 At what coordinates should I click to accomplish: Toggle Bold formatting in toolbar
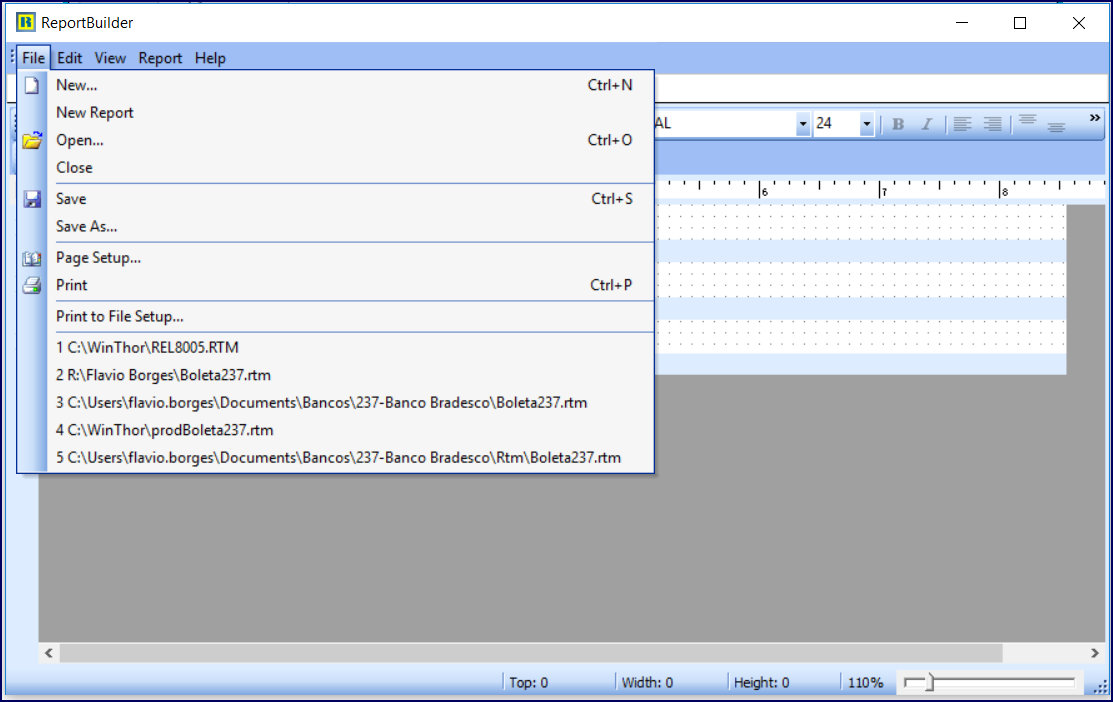click(898, 124)
